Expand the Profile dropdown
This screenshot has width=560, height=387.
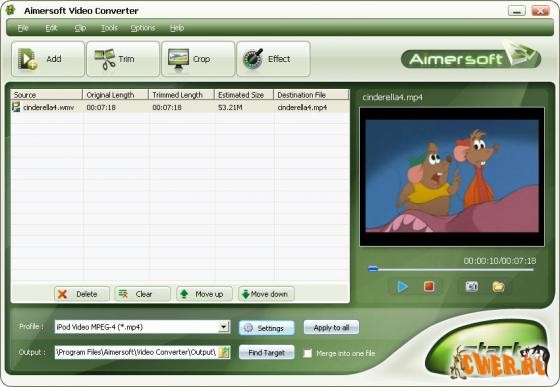tap(224, 327)
